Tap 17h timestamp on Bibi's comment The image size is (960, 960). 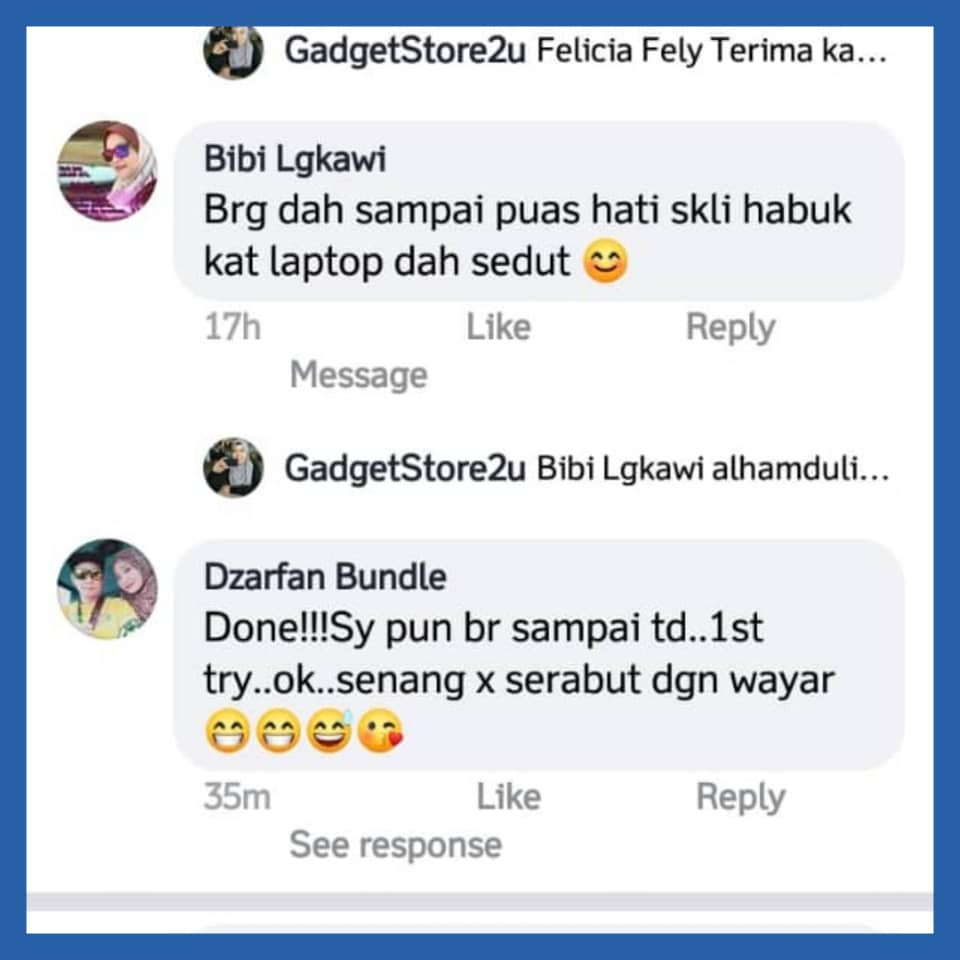coord(233,327)
